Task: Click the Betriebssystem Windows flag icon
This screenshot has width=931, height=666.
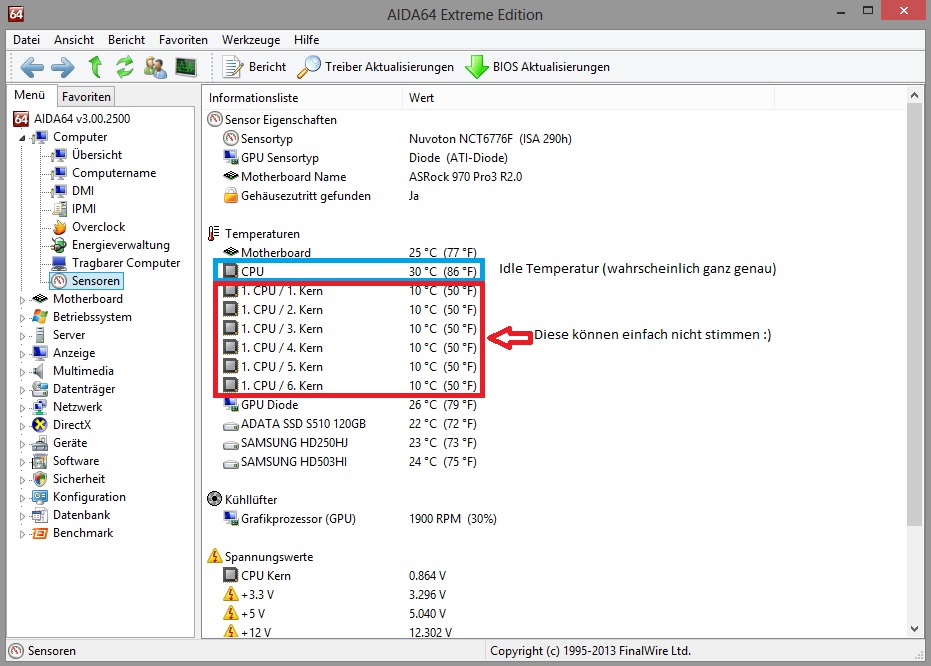Action: tap(40, 317)
